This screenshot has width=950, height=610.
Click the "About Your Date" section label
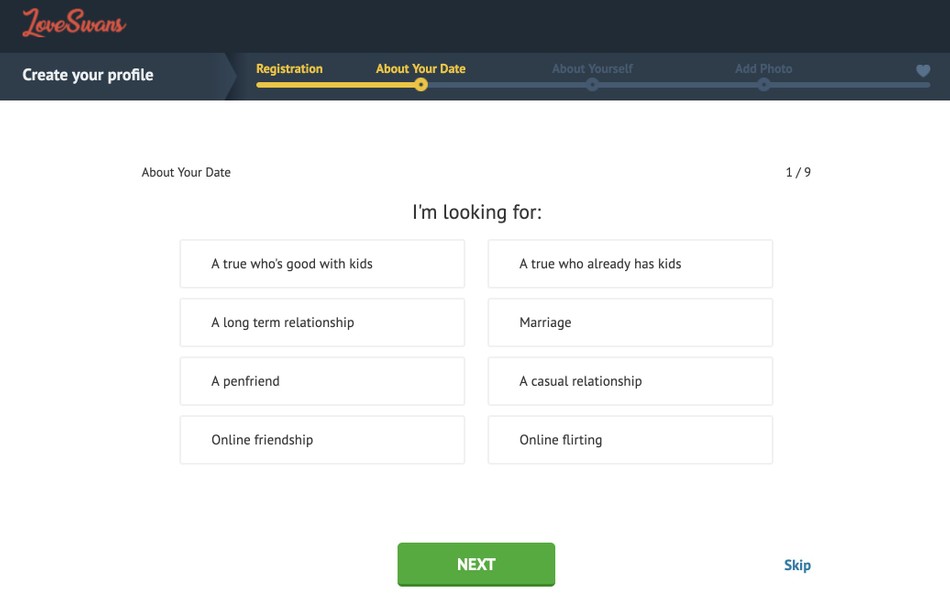pyautogui.click(x=186, y=172)
